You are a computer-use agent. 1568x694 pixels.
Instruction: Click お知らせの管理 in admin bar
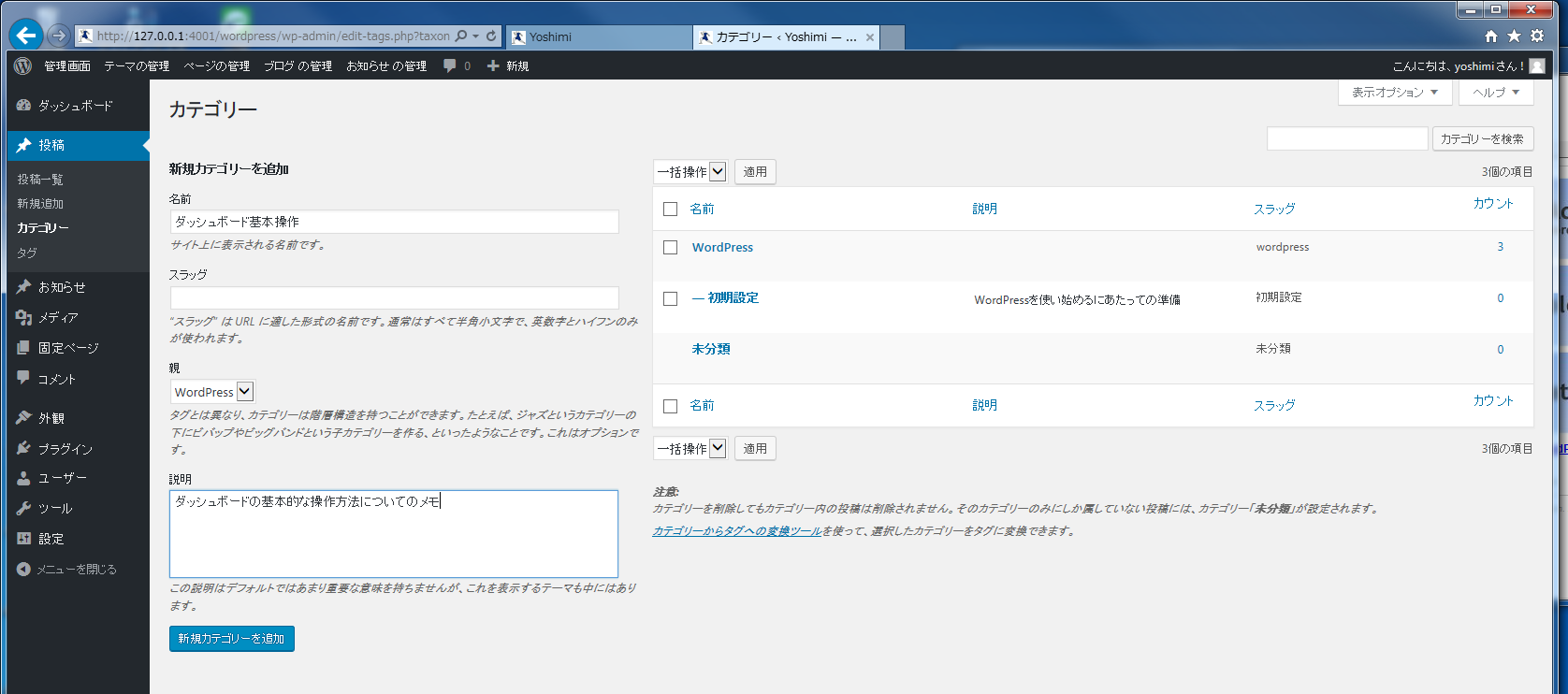click(x=386, y=65)
